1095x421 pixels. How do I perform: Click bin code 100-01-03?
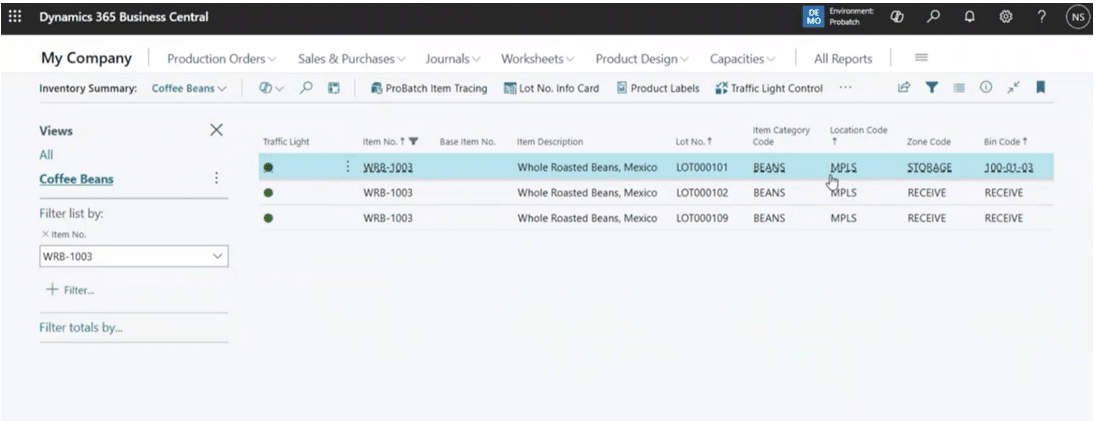[x=1009, y=168]
